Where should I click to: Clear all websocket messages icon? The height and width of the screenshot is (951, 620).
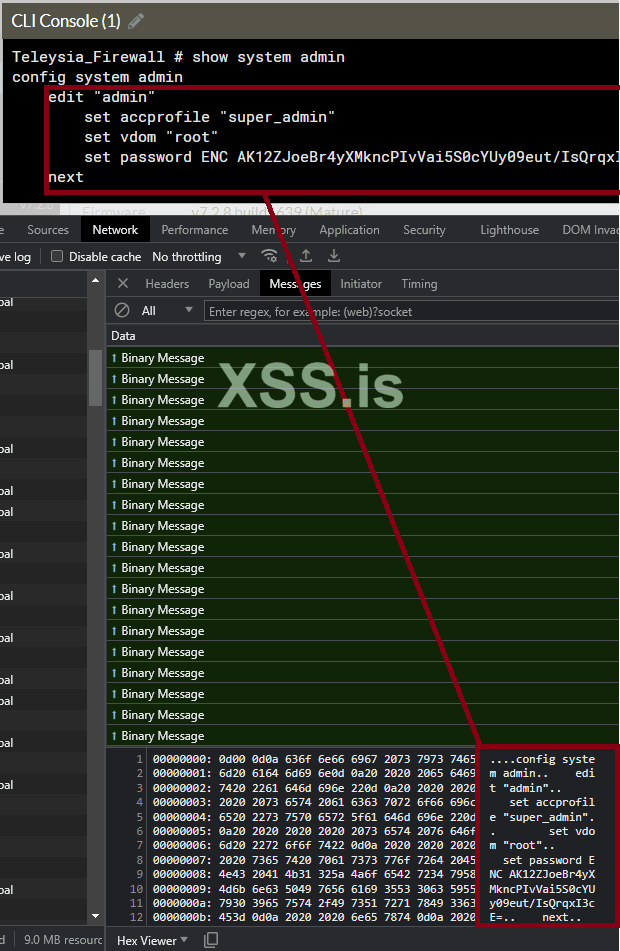tap(122, 311)
